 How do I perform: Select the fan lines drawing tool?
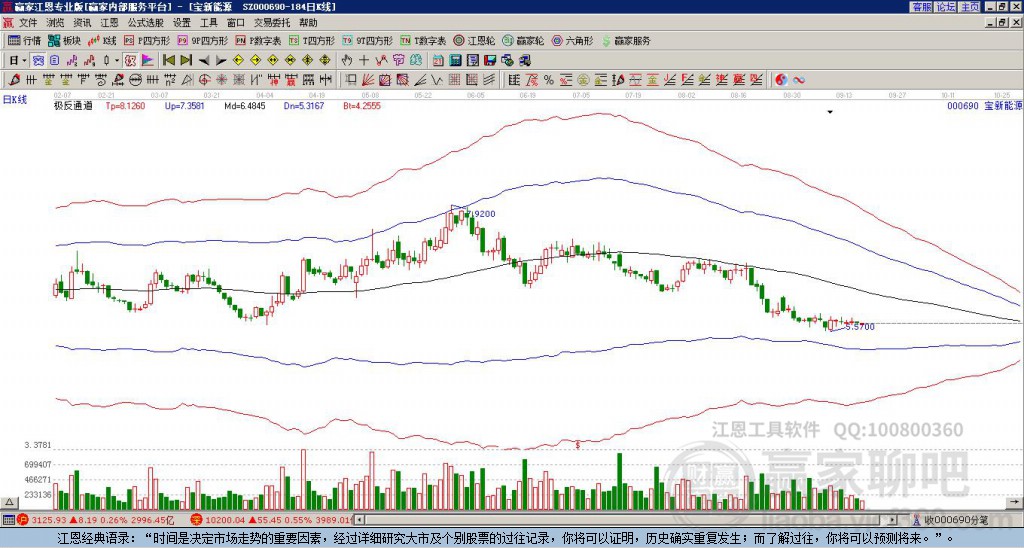(x=368, y=80)
